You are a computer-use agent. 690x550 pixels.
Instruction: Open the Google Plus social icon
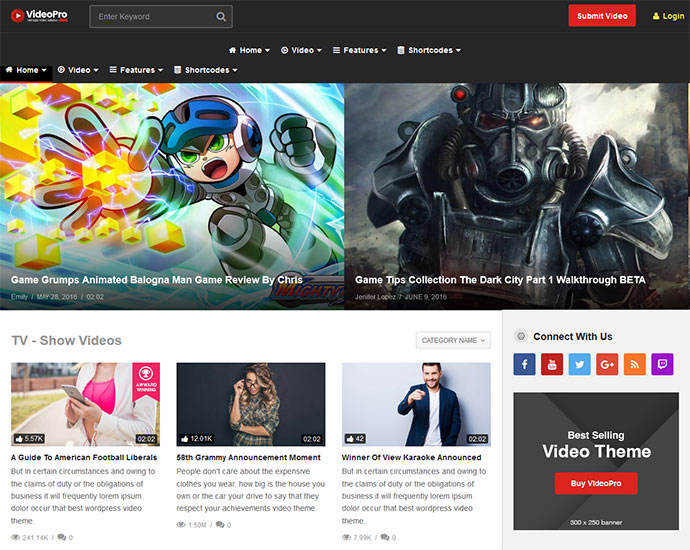[607, 364]
